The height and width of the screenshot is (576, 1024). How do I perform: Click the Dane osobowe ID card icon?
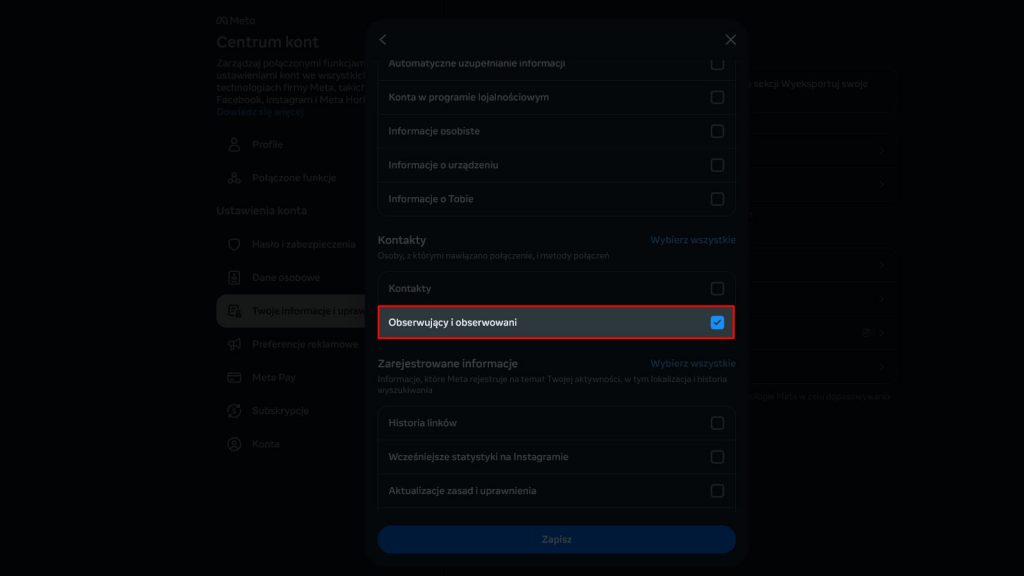coord(234,277)
